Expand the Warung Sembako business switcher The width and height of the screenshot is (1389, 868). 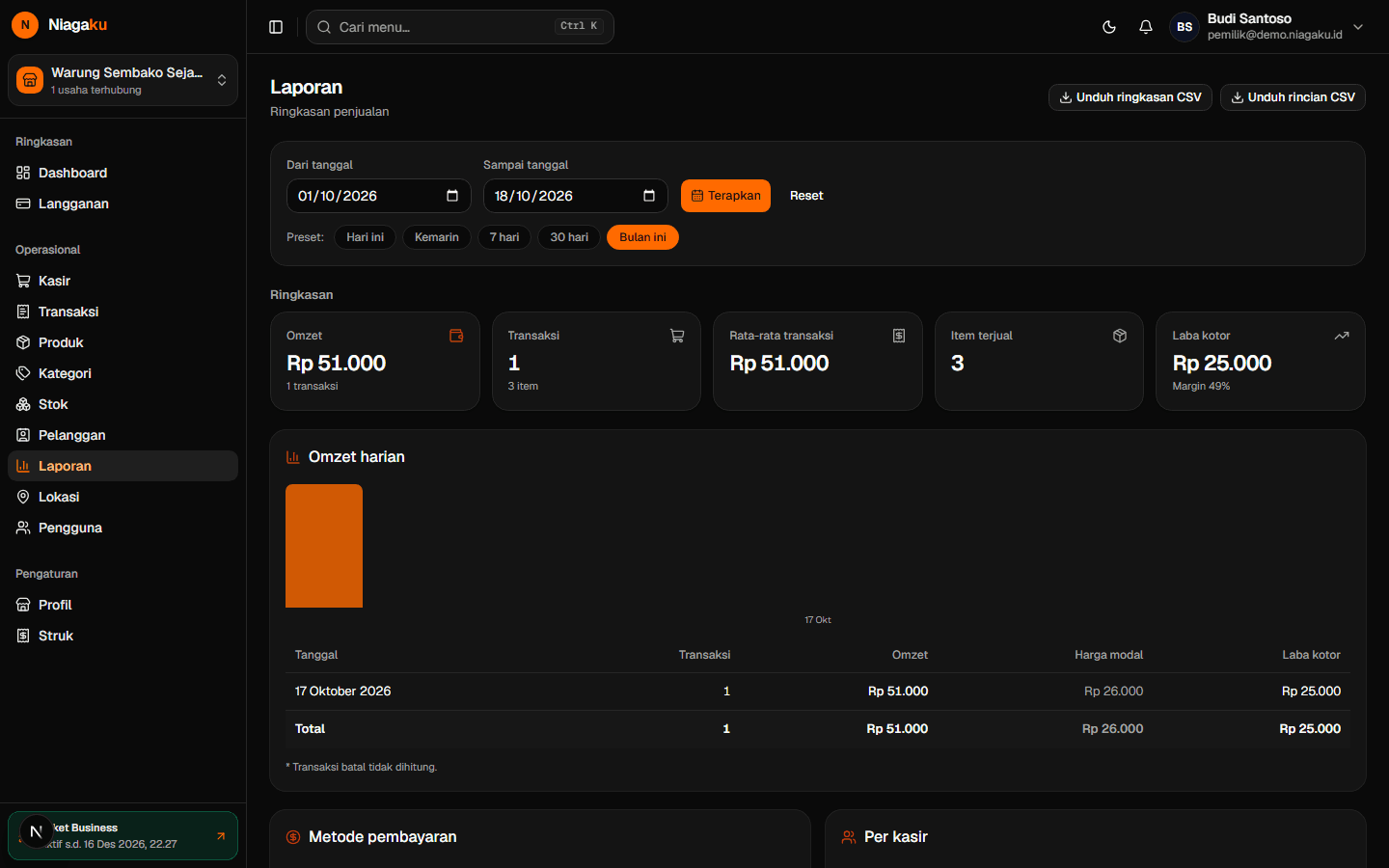point(222,80)
